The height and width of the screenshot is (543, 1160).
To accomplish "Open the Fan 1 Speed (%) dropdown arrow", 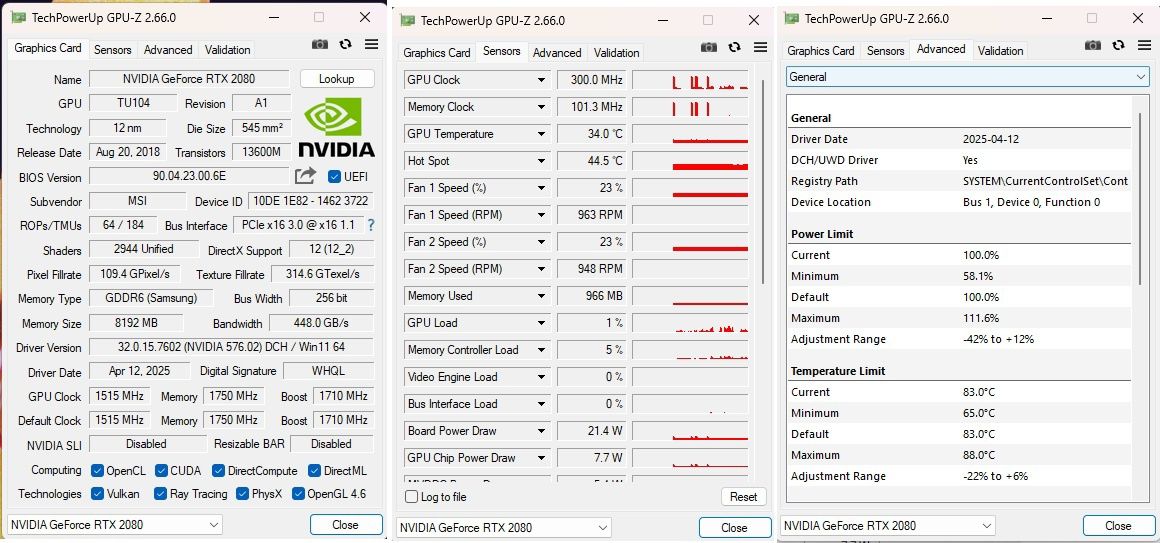I will pos(541,188).
